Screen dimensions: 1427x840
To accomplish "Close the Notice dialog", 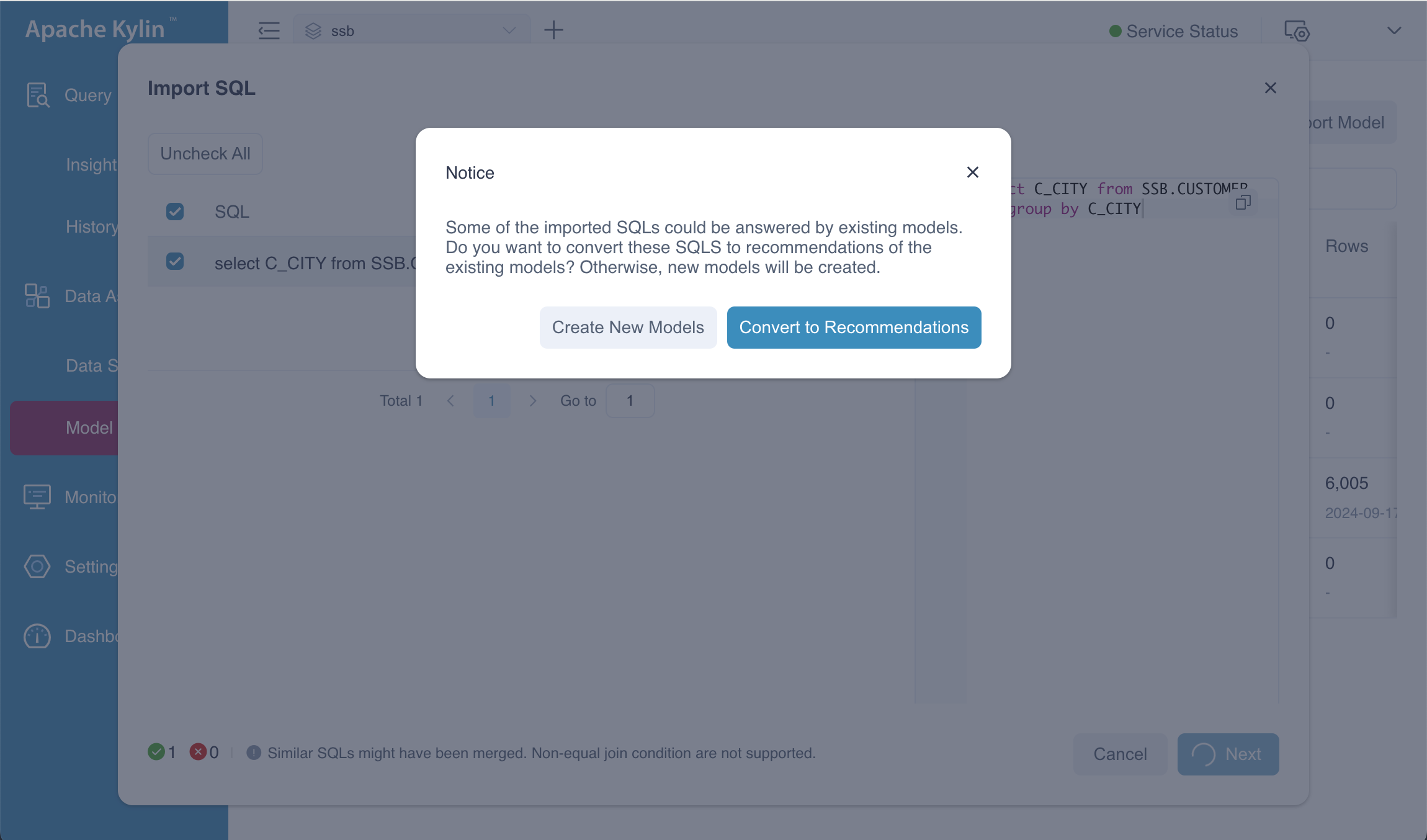I will click(x=972, y=172).
